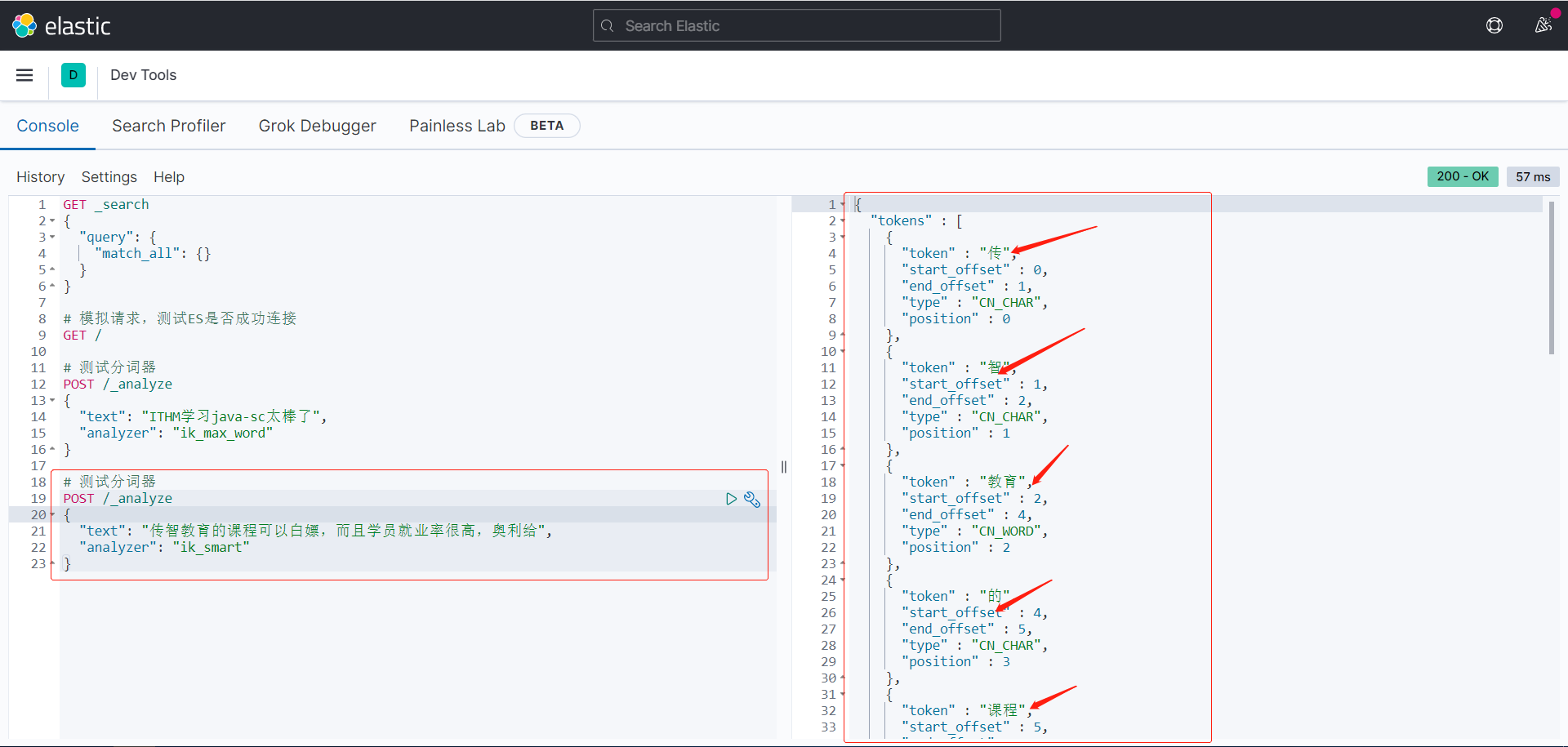Switch to the Search Profiler tab
Viewport: 1568px width, 747px height.
[169, 126]
